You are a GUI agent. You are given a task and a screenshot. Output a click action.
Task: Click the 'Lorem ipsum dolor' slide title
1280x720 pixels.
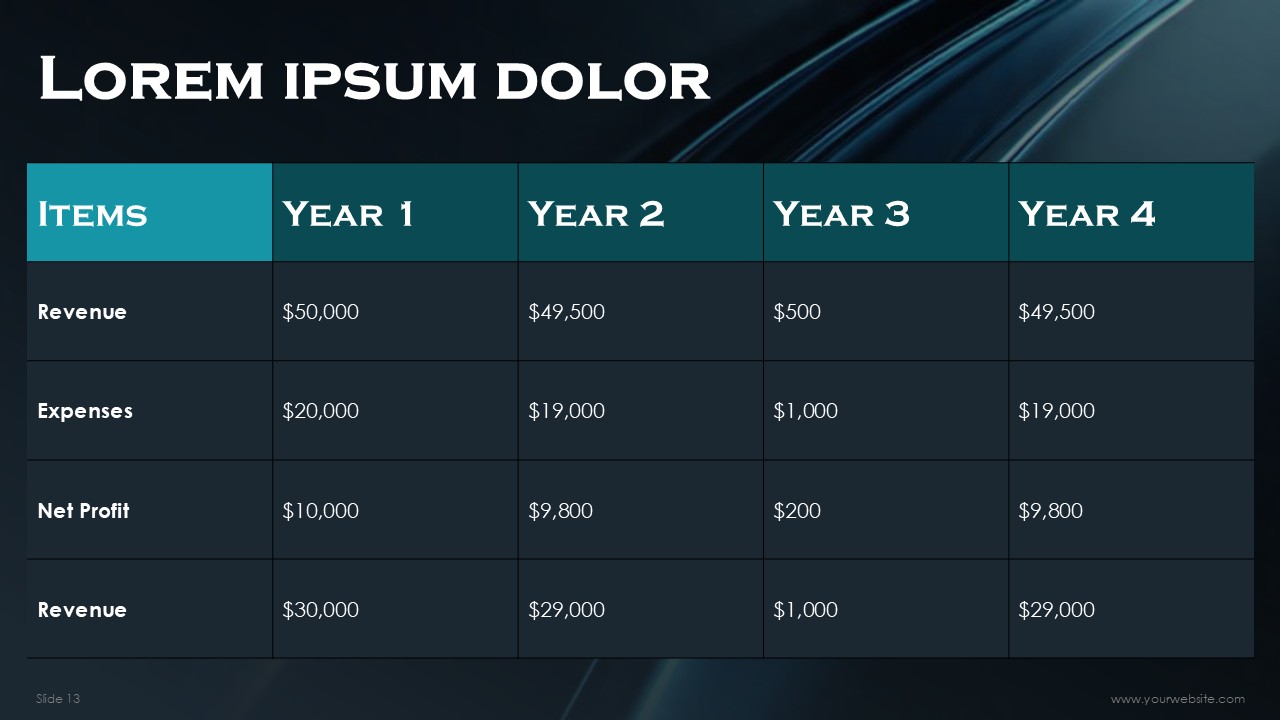point(374,80)
